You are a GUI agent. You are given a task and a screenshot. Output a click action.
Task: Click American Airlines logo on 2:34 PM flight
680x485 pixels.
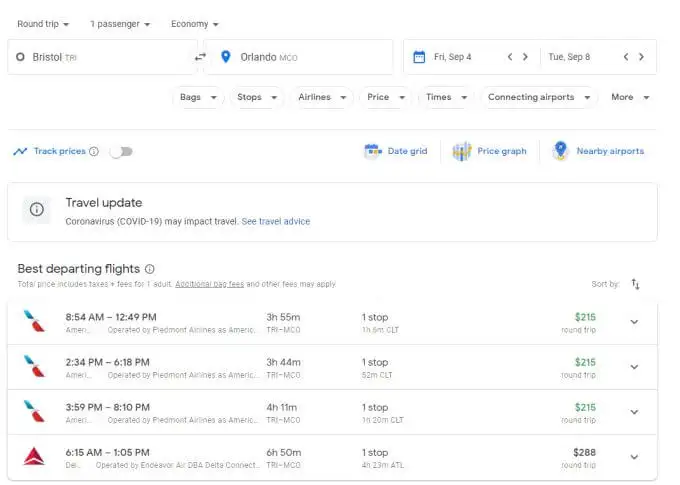pos(34,366)
